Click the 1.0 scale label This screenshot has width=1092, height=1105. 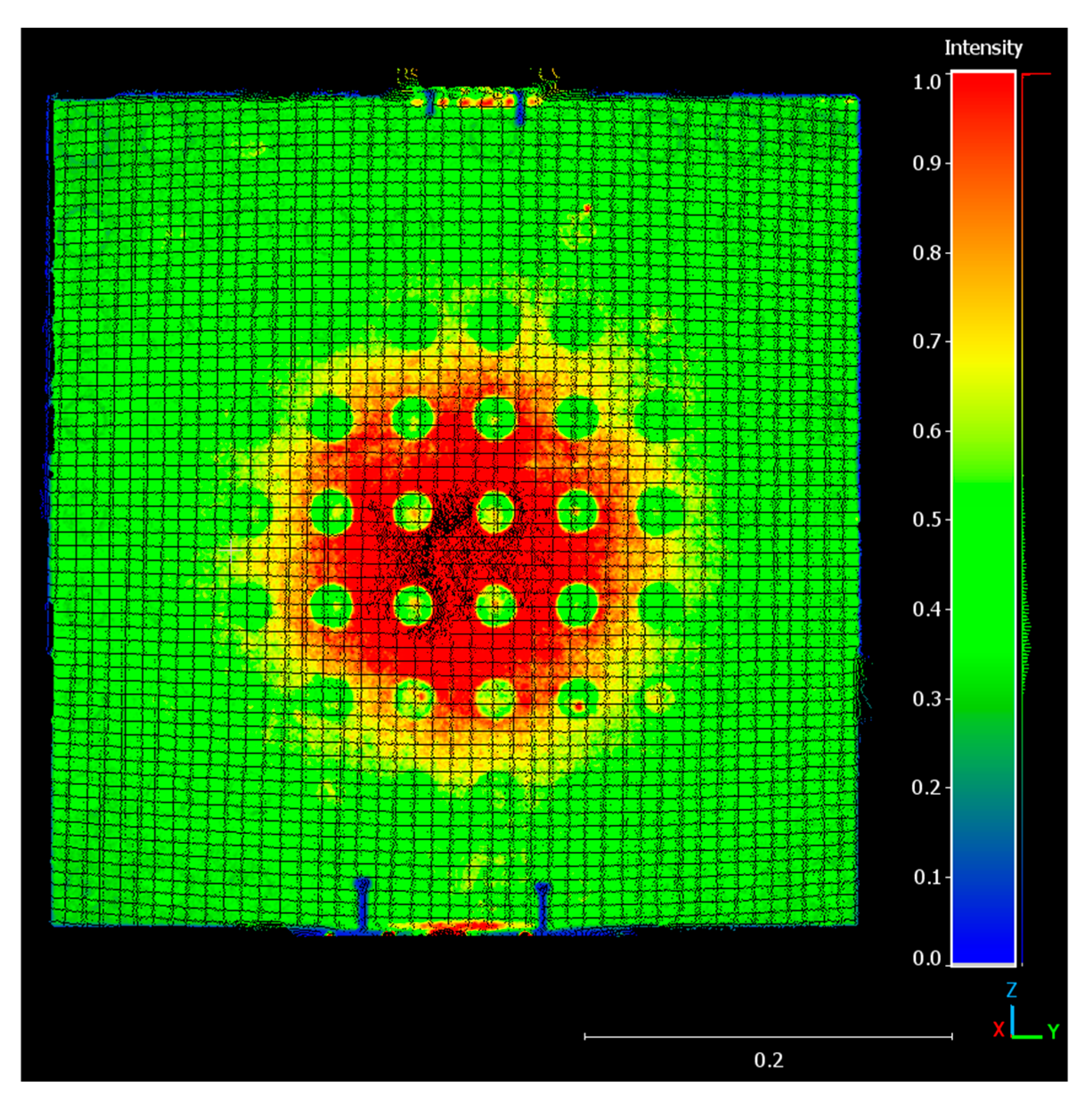(927, 82)
